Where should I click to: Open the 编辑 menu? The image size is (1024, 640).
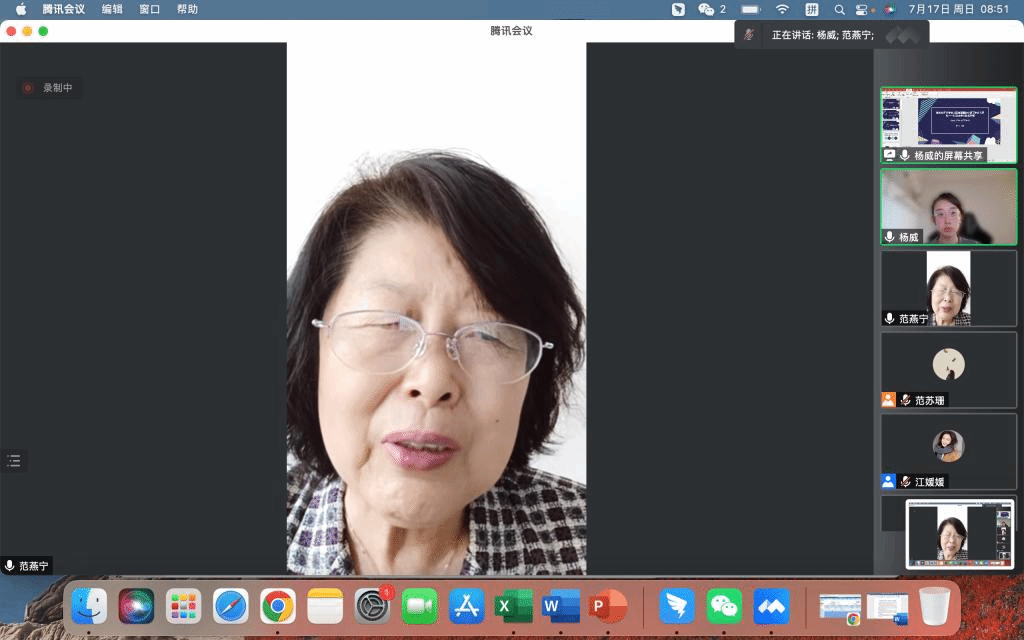[112, 9]
